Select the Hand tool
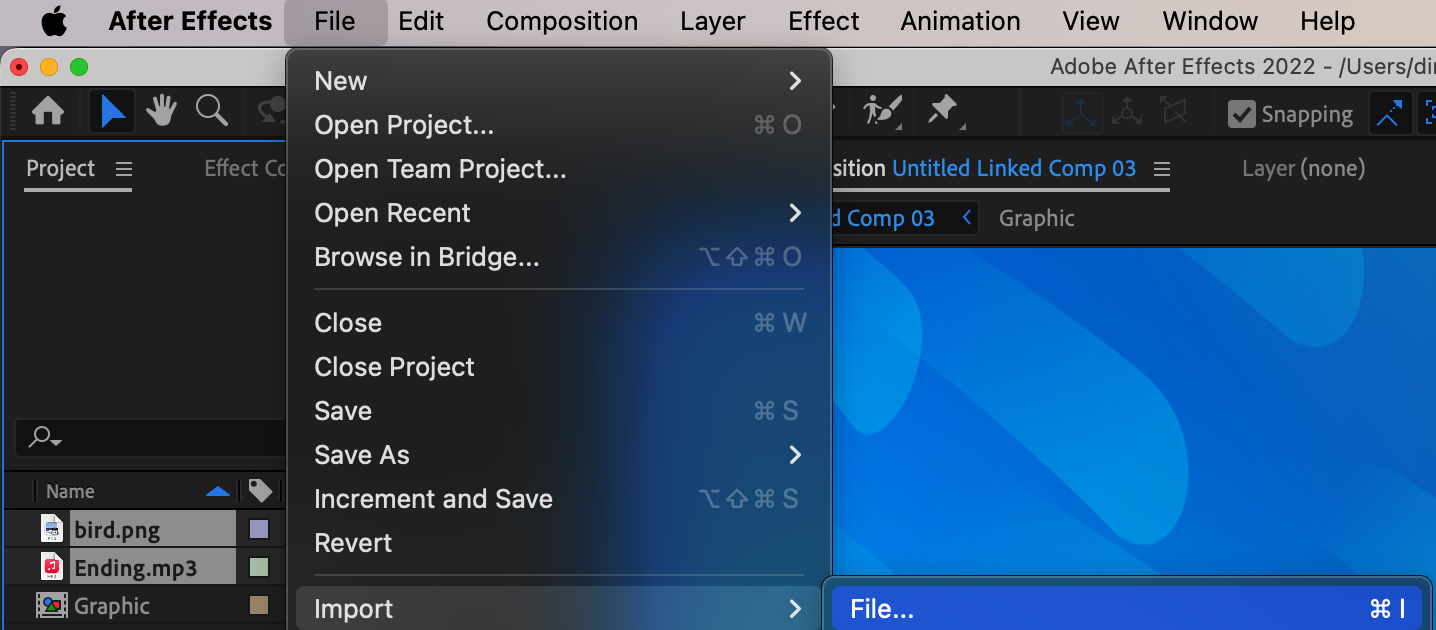Viewport: 1436px width, 630px height. (161, 112)
